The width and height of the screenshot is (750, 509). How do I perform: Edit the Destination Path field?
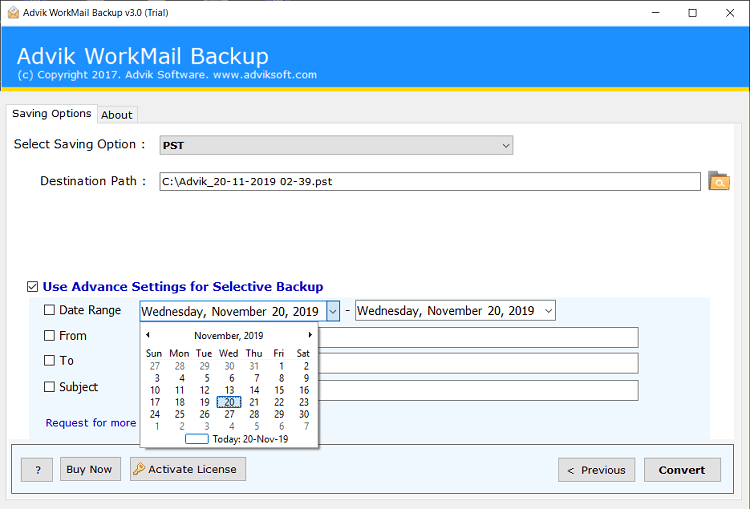(x=430, y=181)
